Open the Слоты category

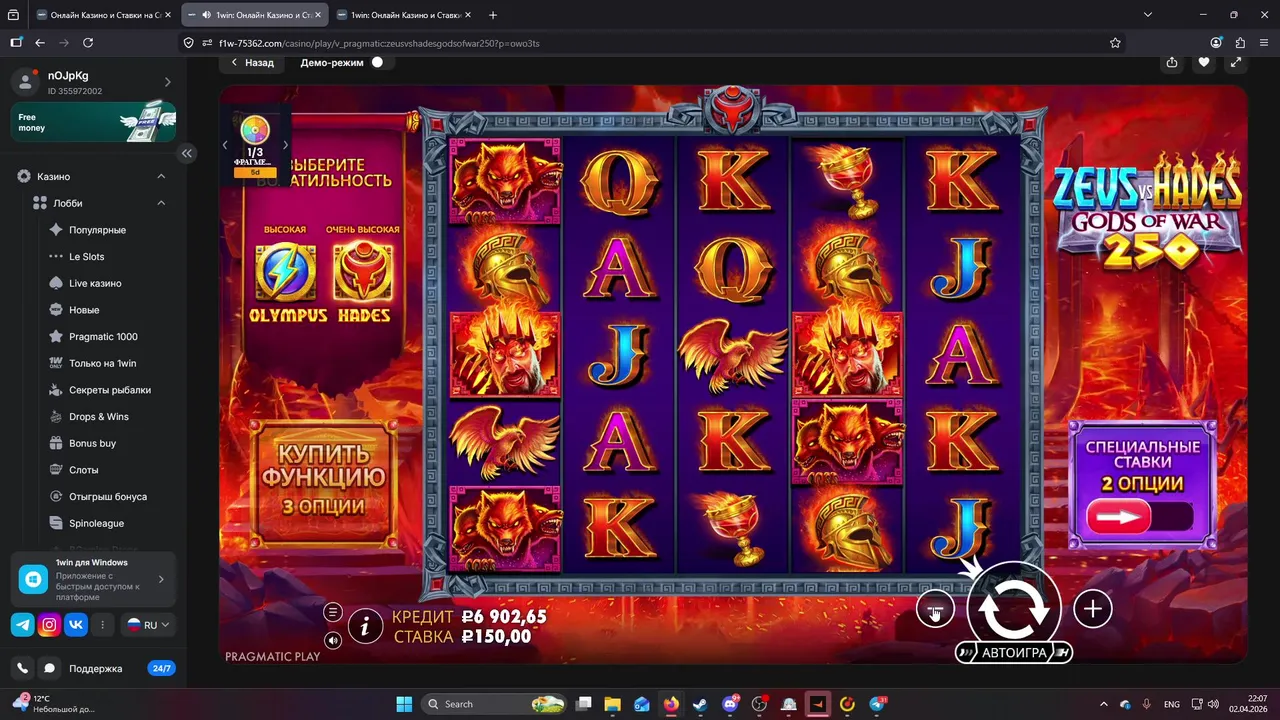84,470
